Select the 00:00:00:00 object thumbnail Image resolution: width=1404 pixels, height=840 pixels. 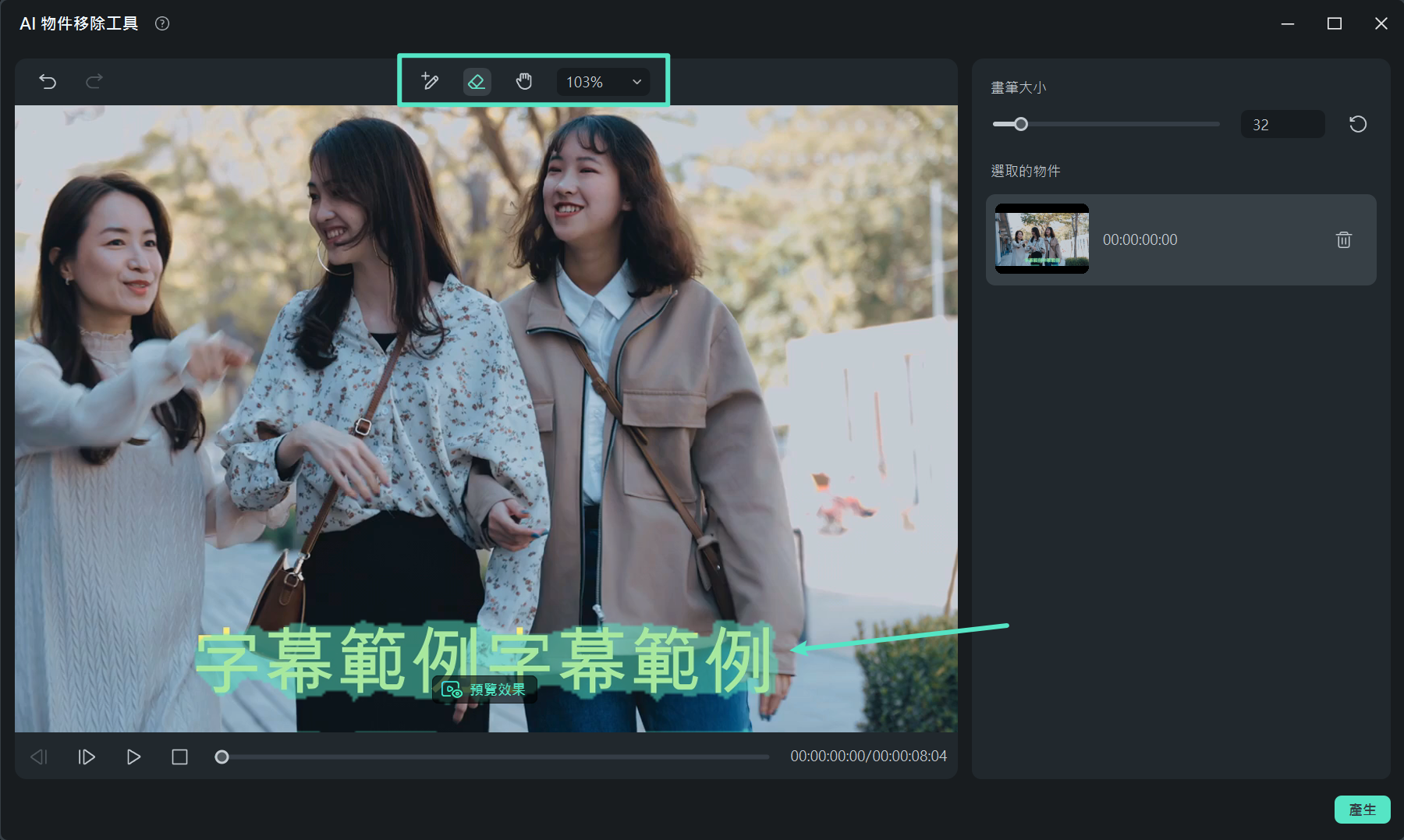(x=1042, y=239)
